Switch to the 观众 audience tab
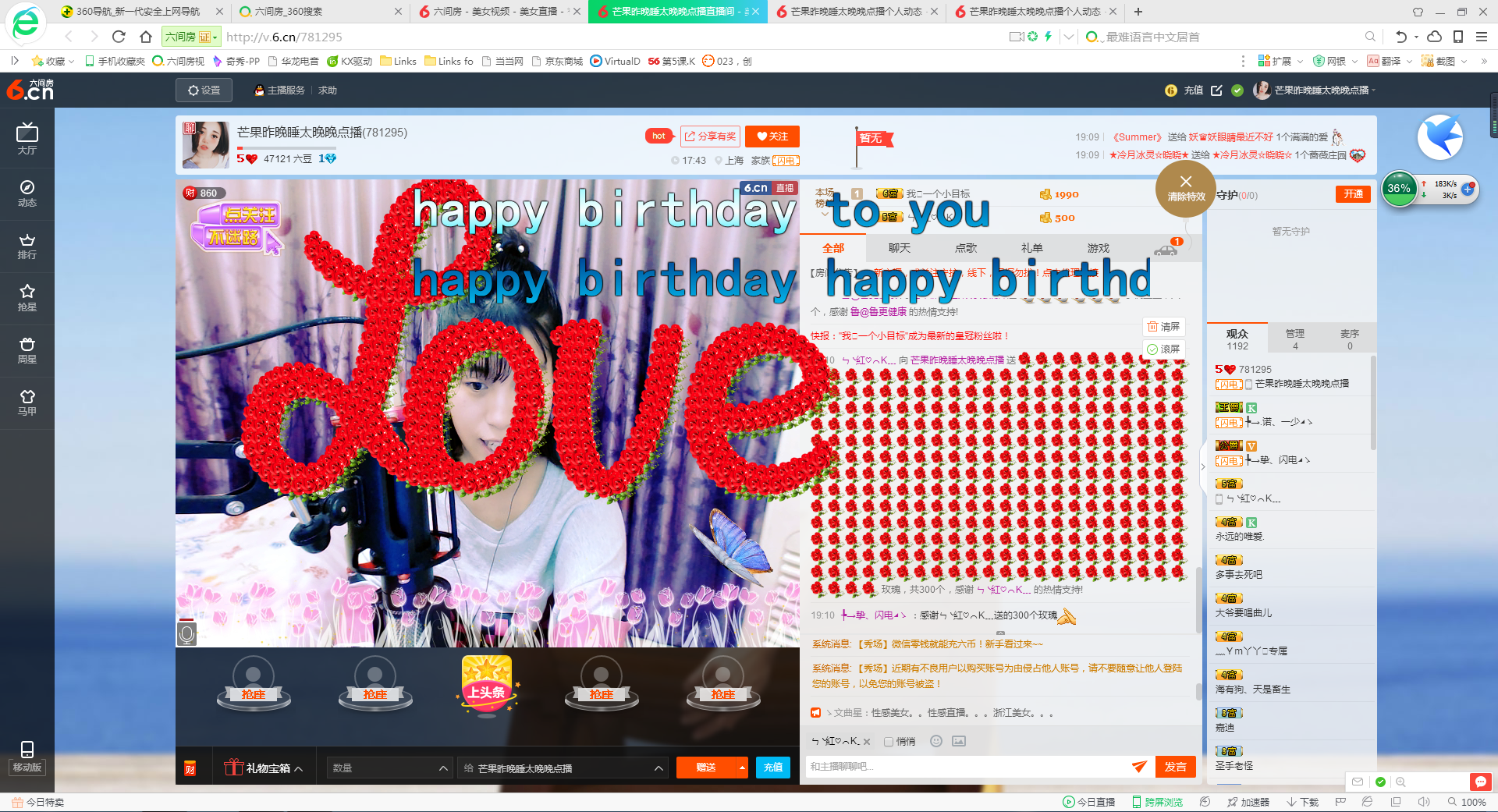This screenshot has height=812, width=1498. click(1237, 339)
